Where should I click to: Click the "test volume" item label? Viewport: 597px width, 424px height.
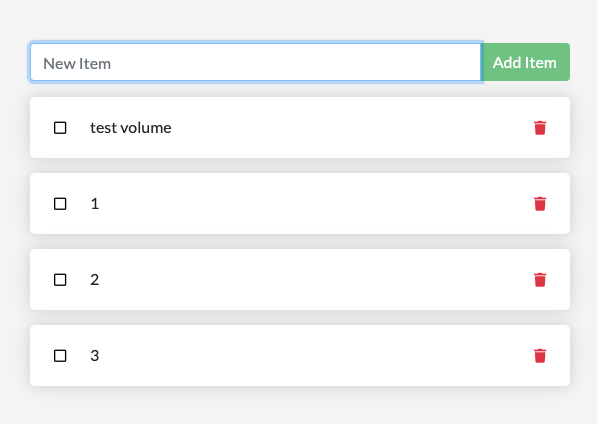(131, 128)
